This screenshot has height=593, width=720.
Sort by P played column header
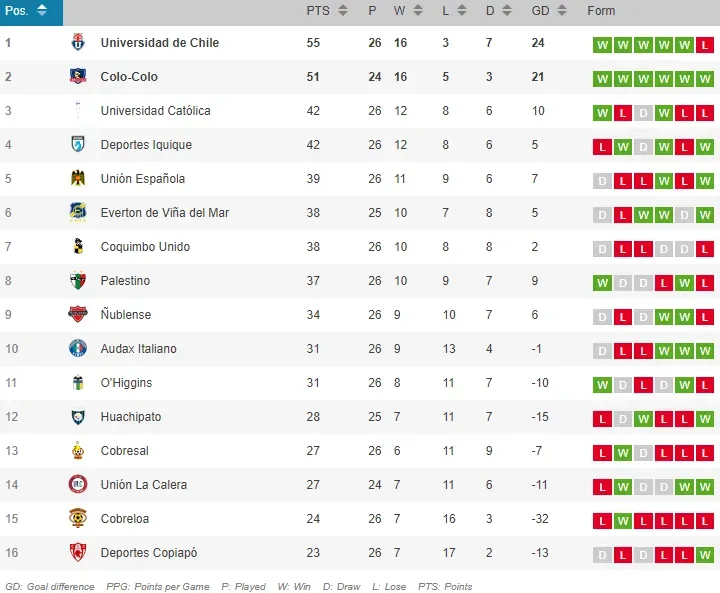(378, 11)
